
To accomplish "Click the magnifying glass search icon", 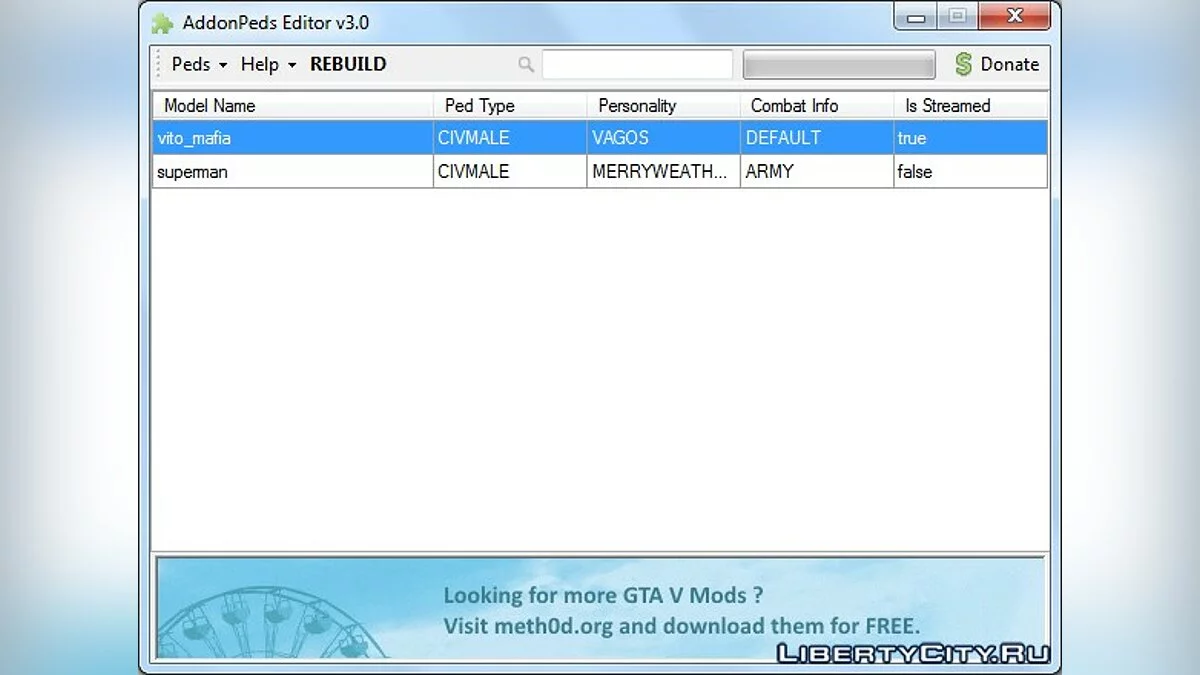I will click(x=526, y=65).
